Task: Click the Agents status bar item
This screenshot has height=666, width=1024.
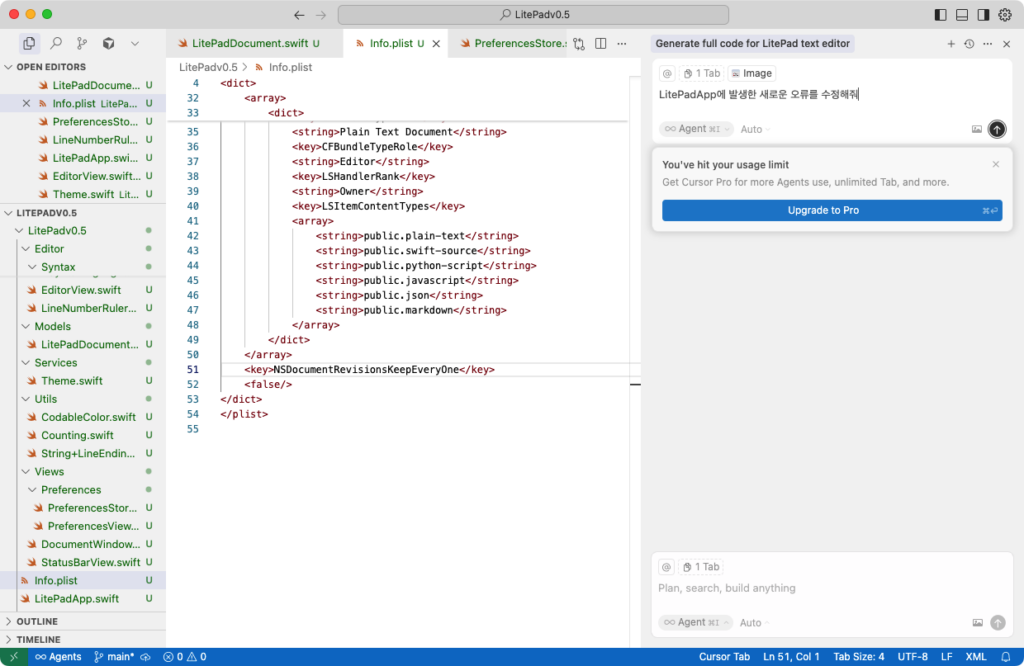Action: 58,657
